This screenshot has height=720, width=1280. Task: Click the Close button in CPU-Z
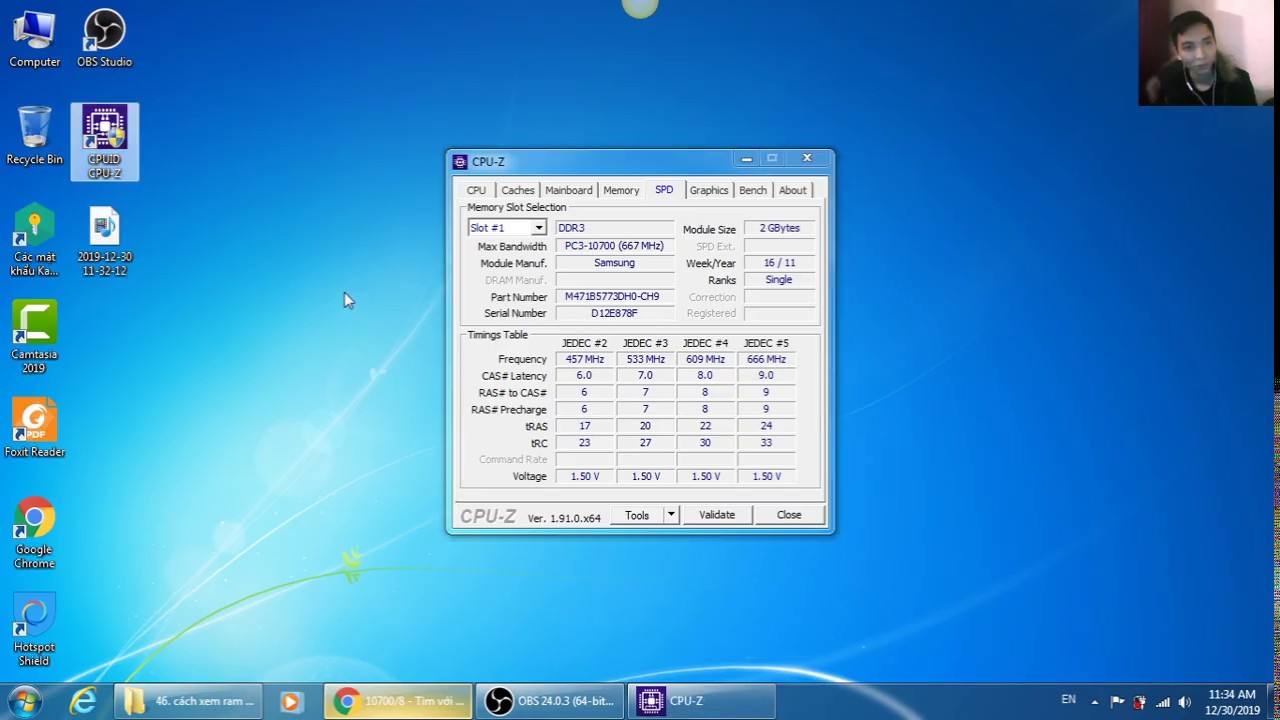(x=789, y=515)
